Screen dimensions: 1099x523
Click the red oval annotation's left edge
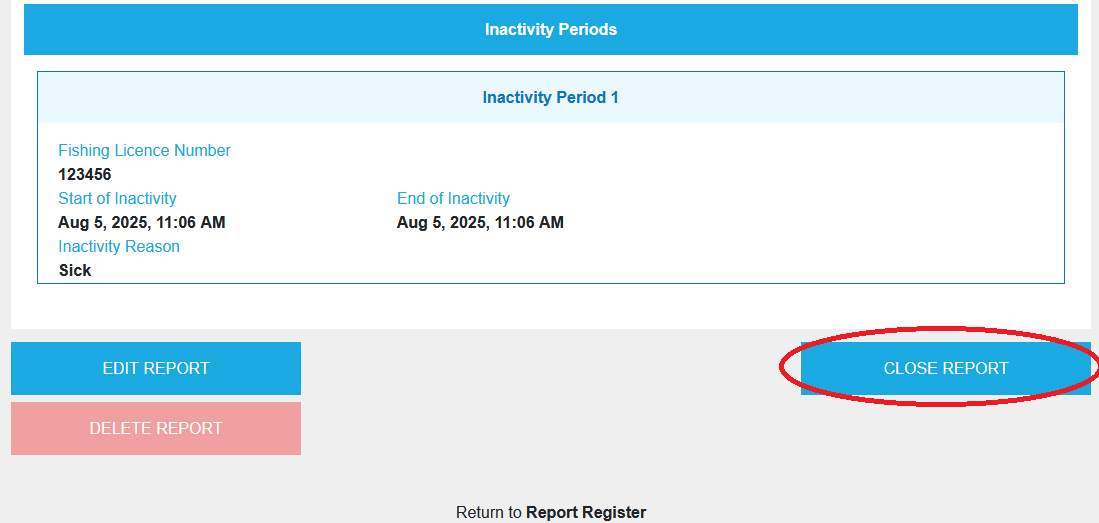[781, 368]
